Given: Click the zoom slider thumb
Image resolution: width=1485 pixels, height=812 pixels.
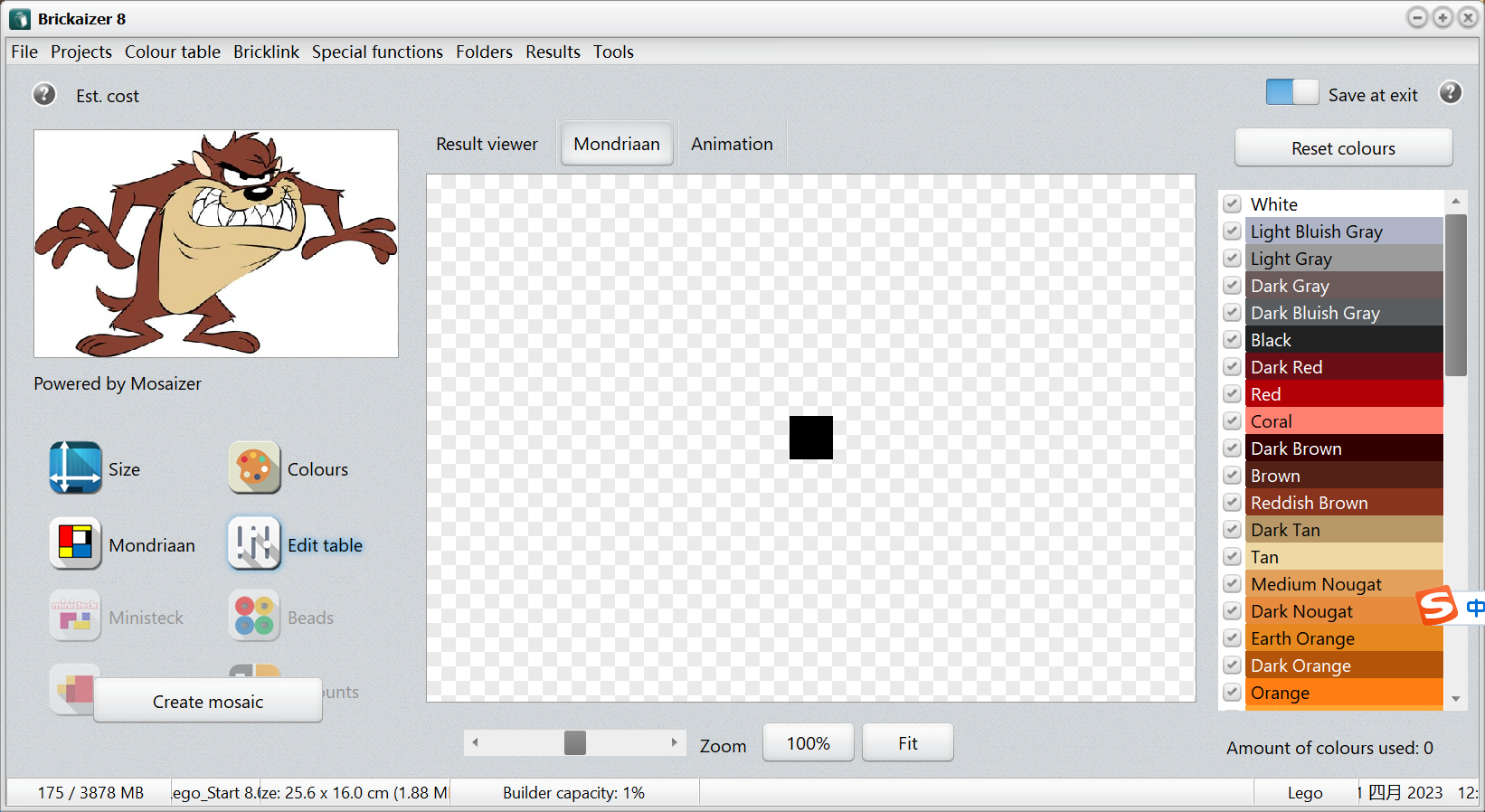Looking at the screenshot, I should point(575,742).
